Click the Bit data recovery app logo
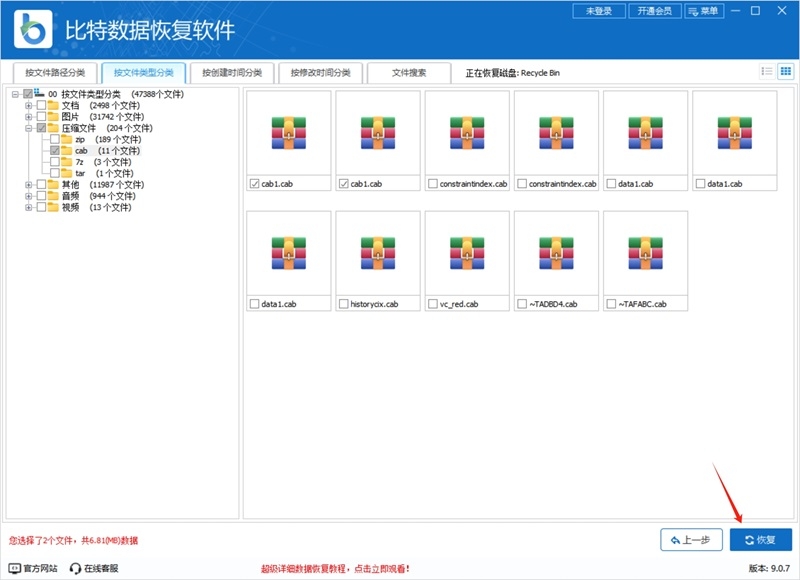This screenshot has height=580, width=800. (x=32, y=24)
